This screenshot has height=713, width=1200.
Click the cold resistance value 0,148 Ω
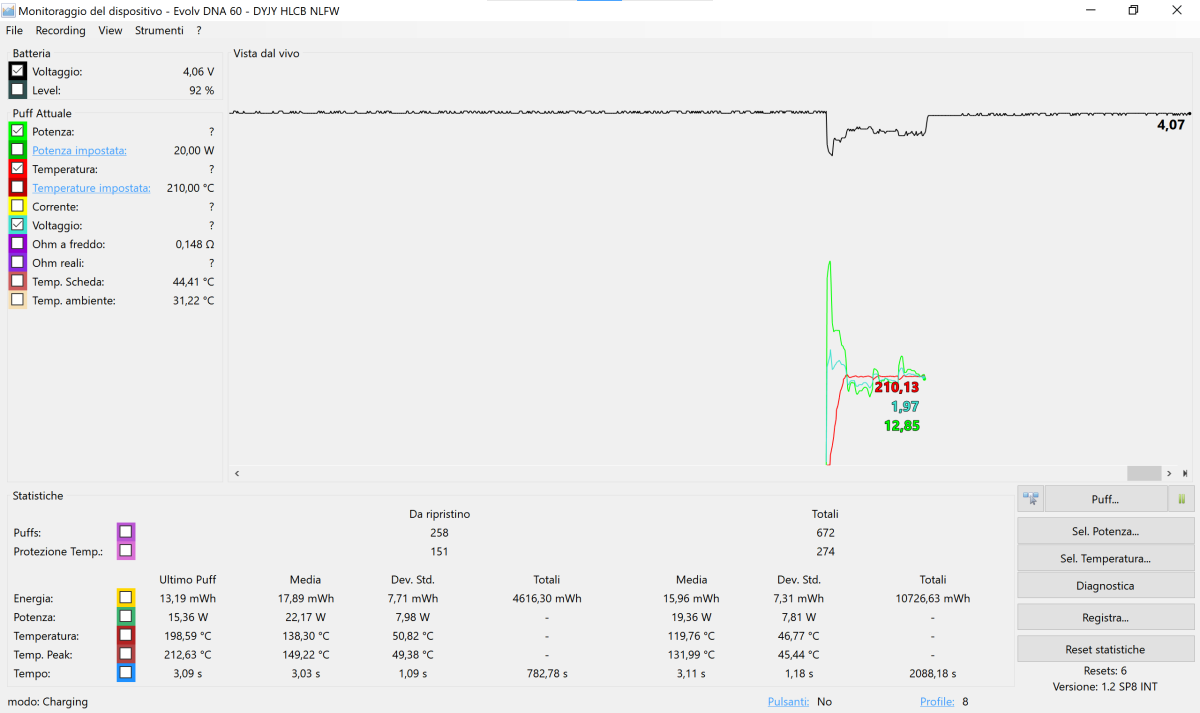(x=194, y=244)
